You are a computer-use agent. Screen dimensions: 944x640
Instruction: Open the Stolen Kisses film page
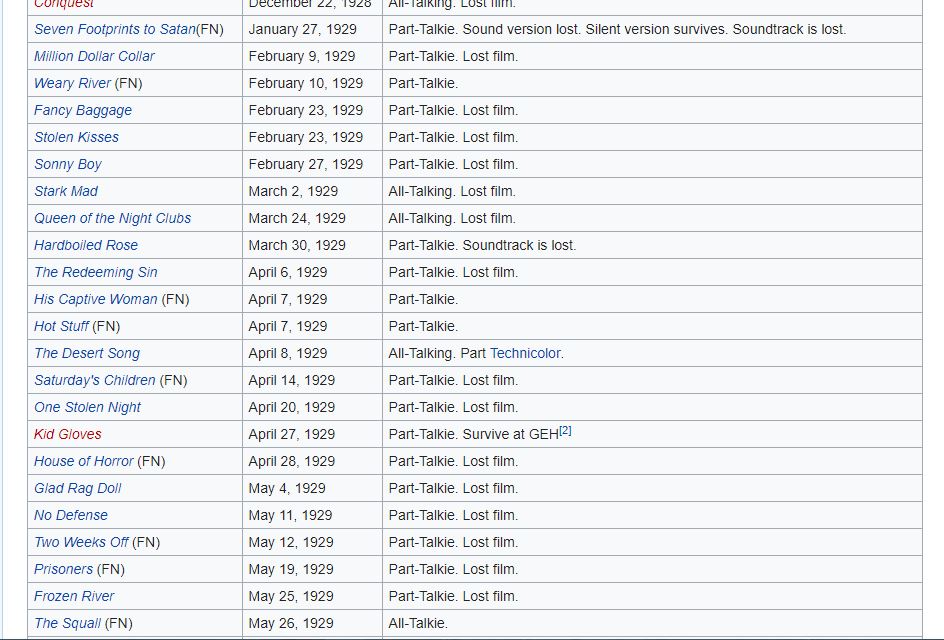tap(76, 137)
